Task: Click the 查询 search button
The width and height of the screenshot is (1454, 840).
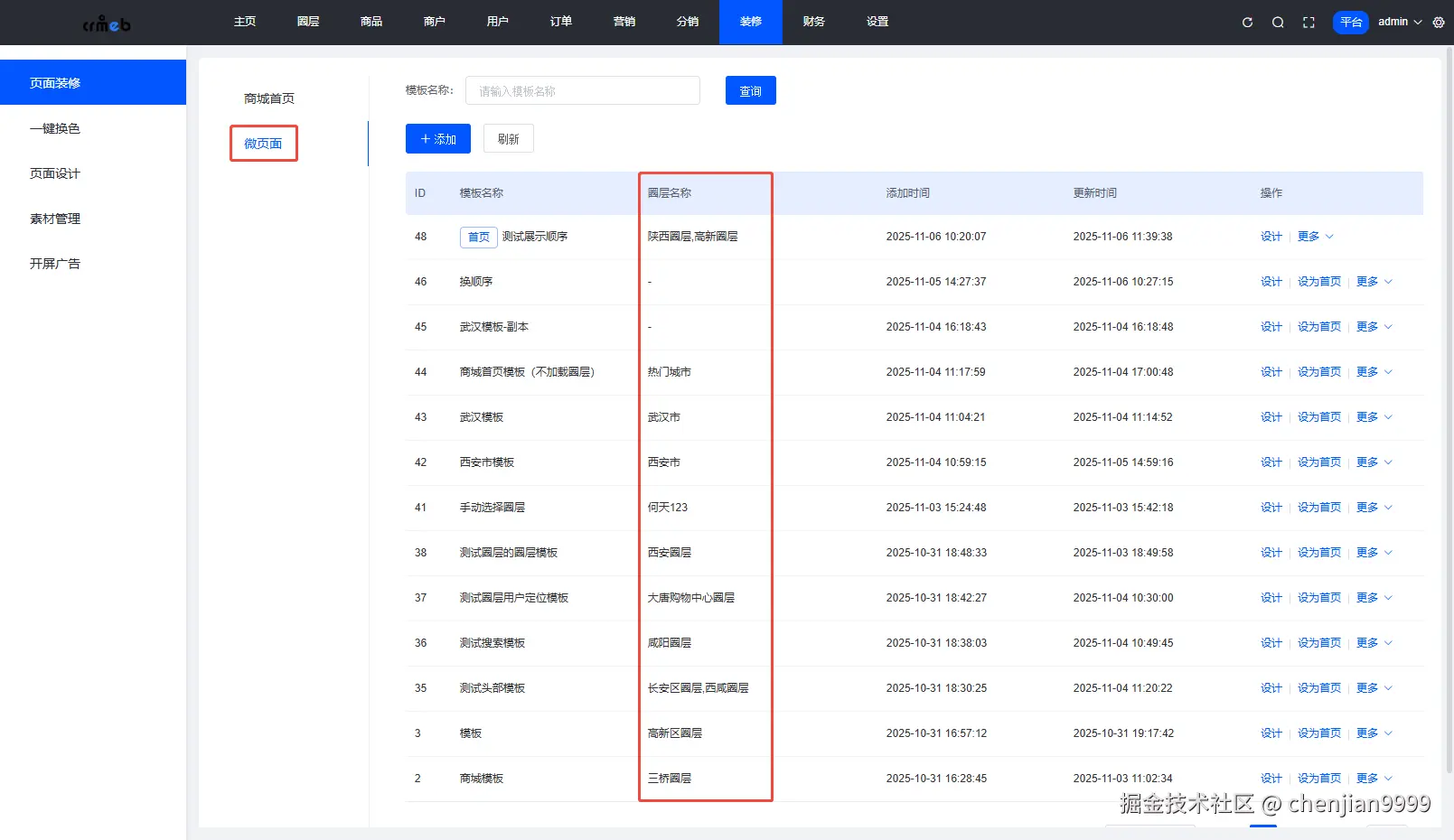Action: [x=751, y=90]
